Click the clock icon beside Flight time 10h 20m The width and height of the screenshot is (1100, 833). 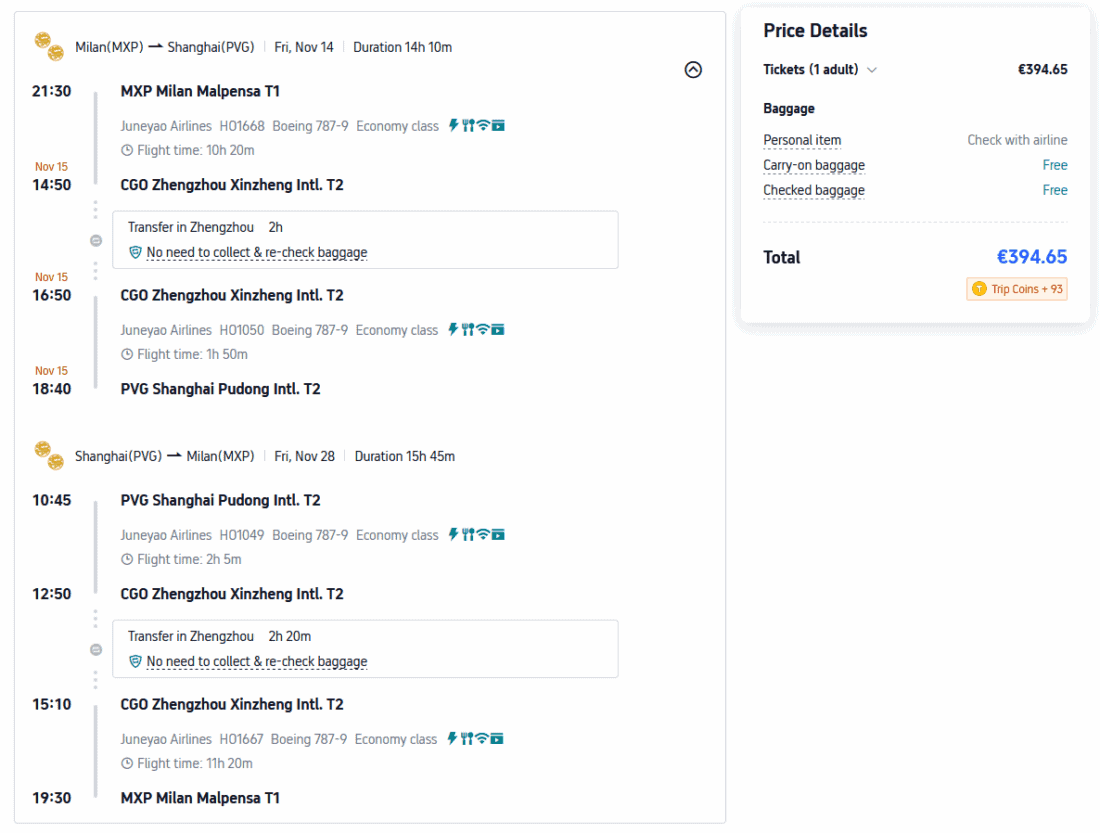pyautogui.click(x=127, y=150)
